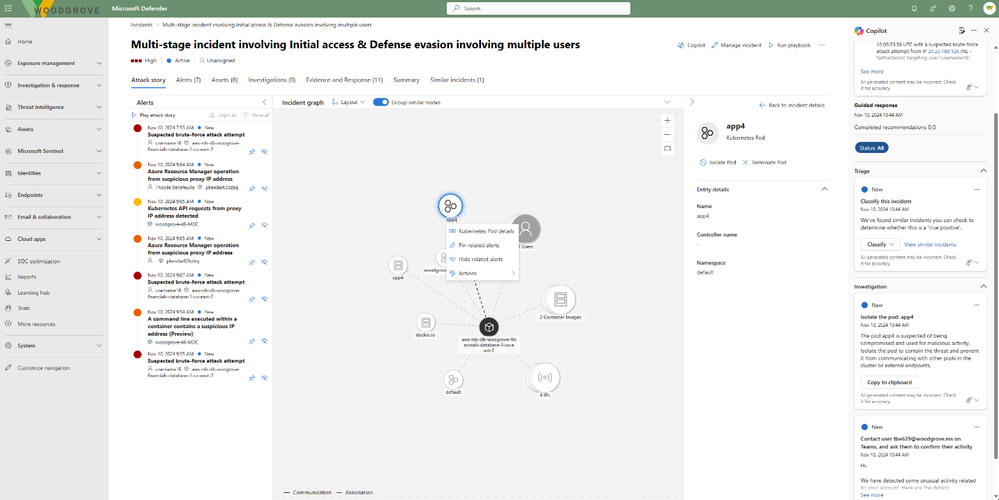The height and width of the screenshot is (500, 999).
Task: Pin the 9:54 AM command line alert
Action: [252, 342]
